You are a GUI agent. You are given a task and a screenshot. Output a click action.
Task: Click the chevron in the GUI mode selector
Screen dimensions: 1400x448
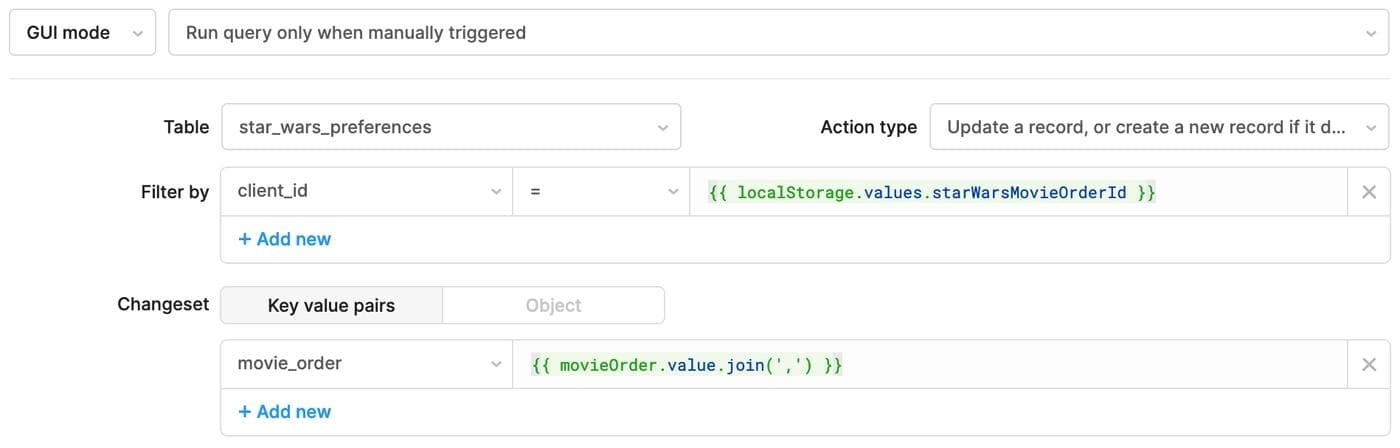click(137, 33)
